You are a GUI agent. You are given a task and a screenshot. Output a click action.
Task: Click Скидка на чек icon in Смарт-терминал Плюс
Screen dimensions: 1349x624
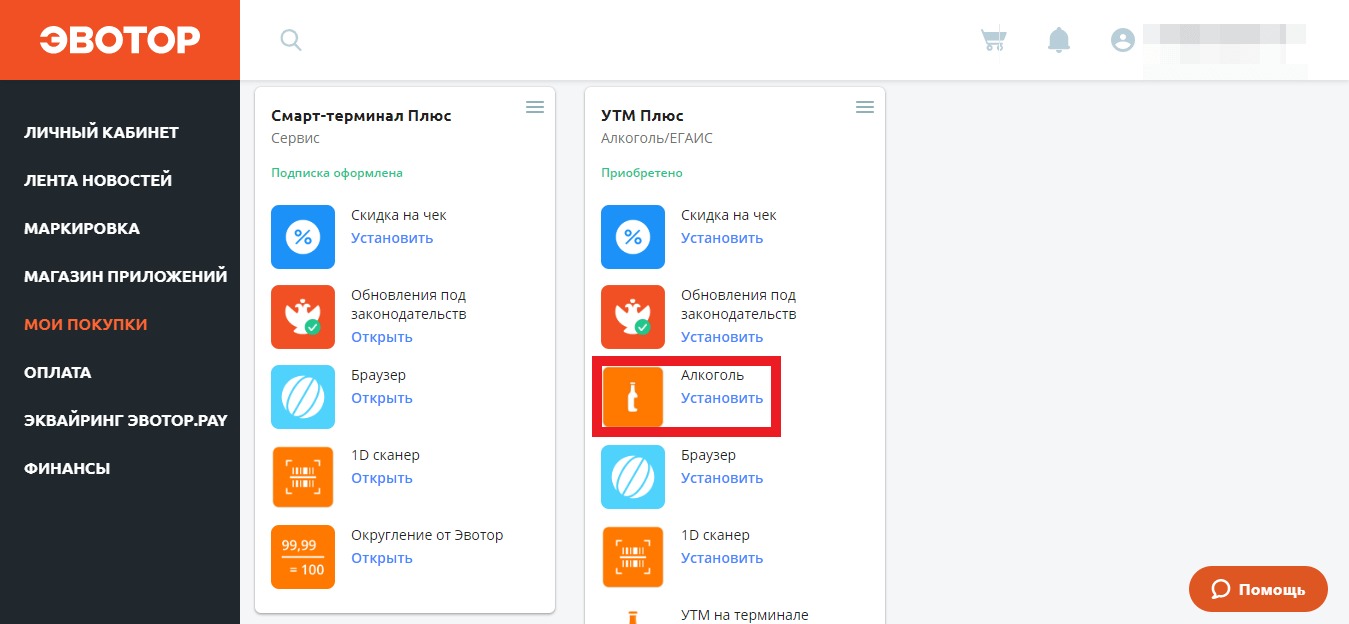click(x=303, y=237)
